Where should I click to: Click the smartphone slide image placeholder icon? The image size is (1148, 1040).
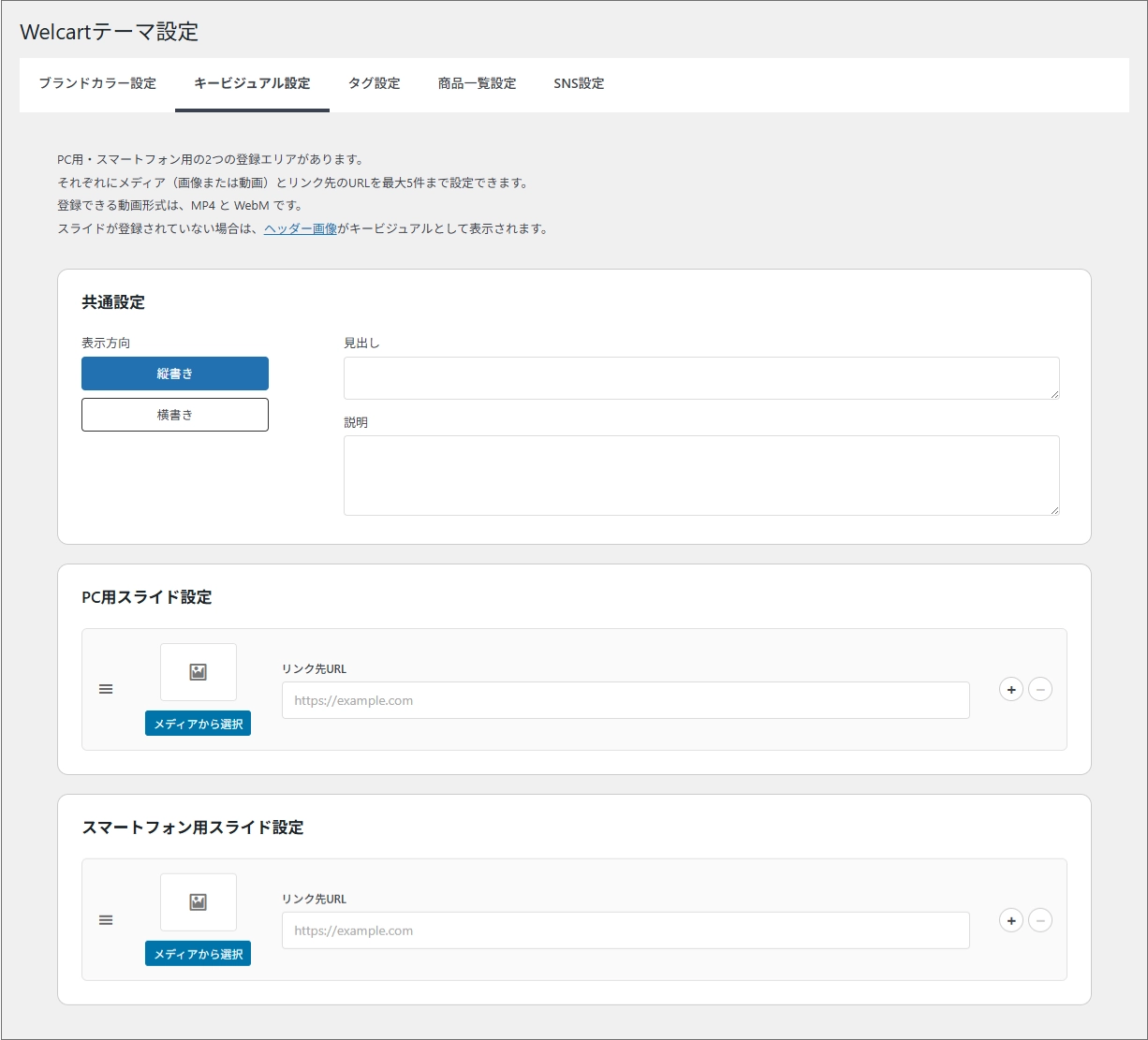[x=198, y=901]
